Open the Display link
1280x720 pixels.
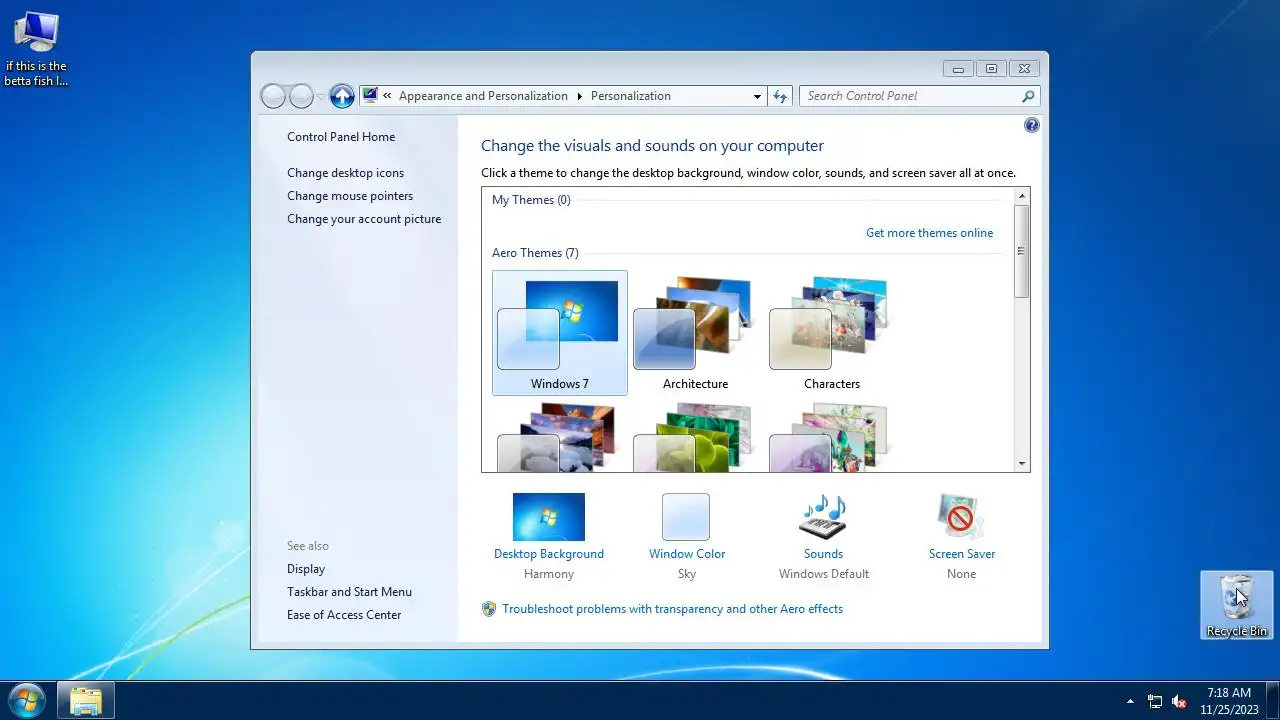point(306,569)
